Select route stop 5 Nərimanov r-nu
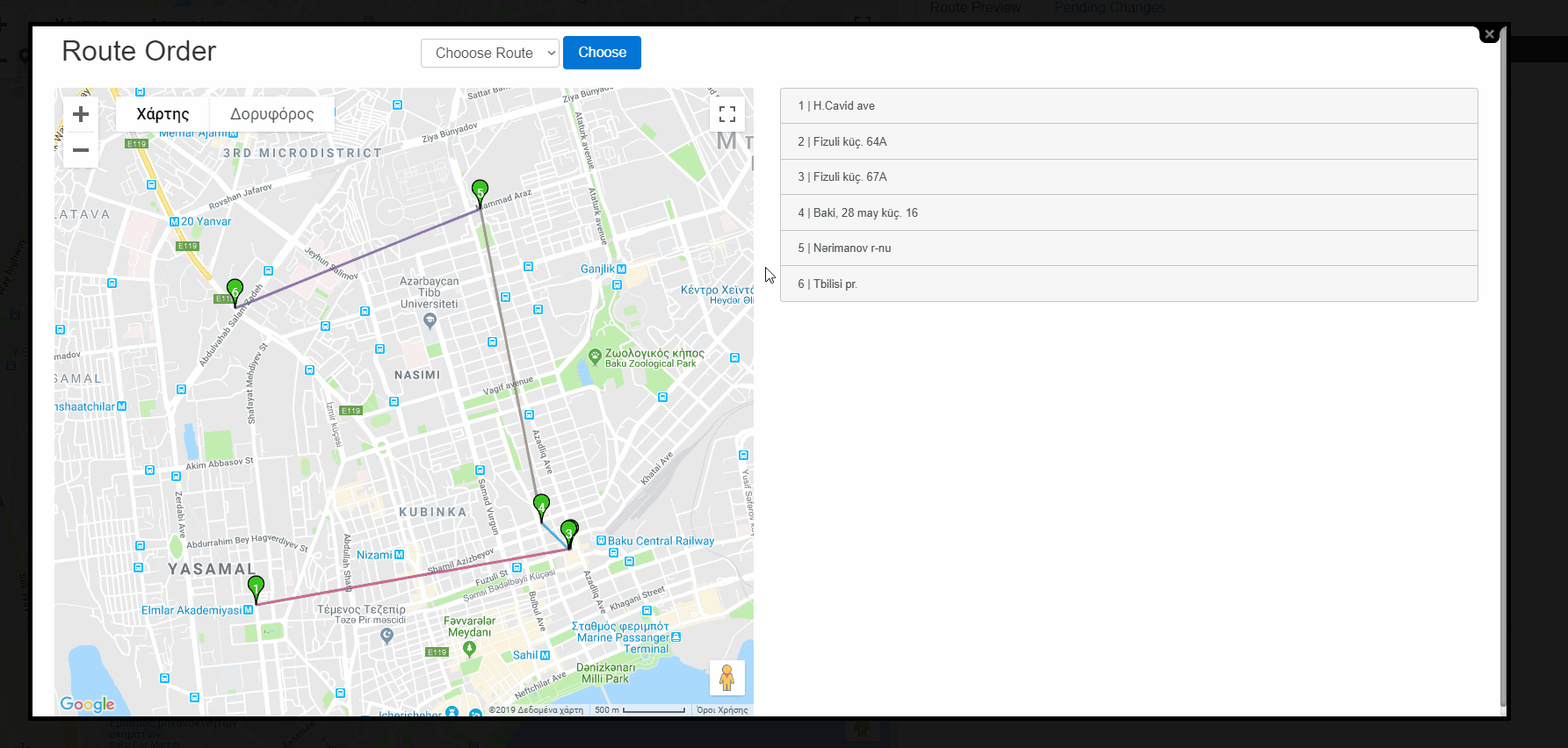 [x=1128, y=248]
